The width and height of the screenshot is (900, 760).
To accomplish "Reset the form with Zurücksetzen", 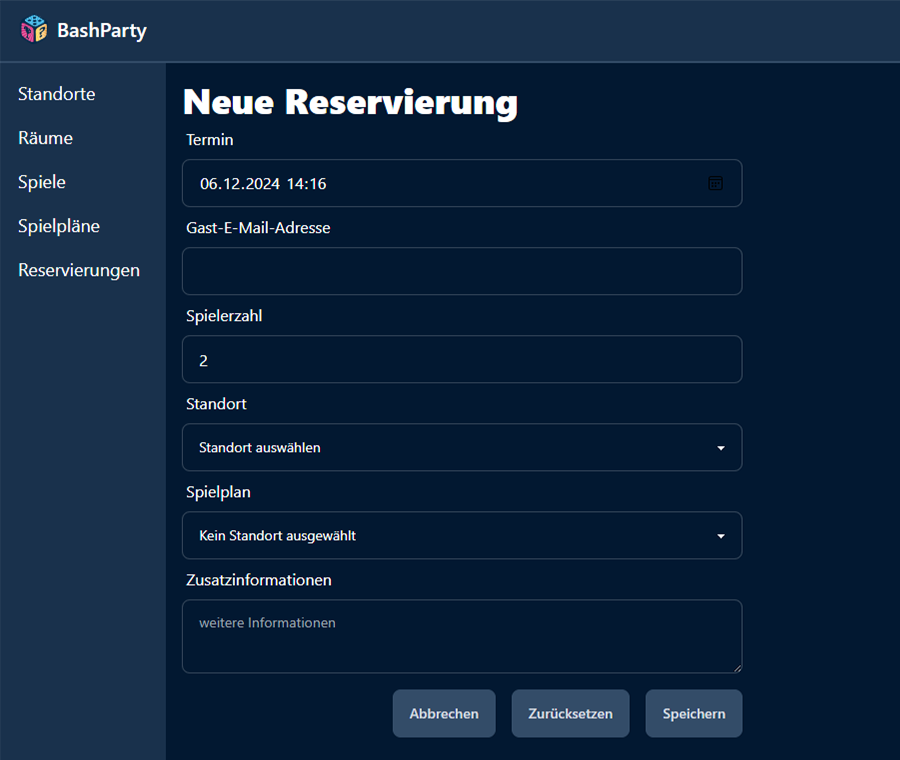I will pos(570,714).
